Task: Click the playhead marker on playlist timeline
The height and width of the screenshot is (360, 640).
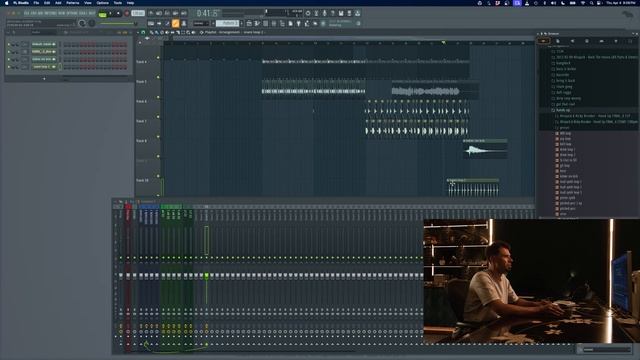Action: point(443,42)
